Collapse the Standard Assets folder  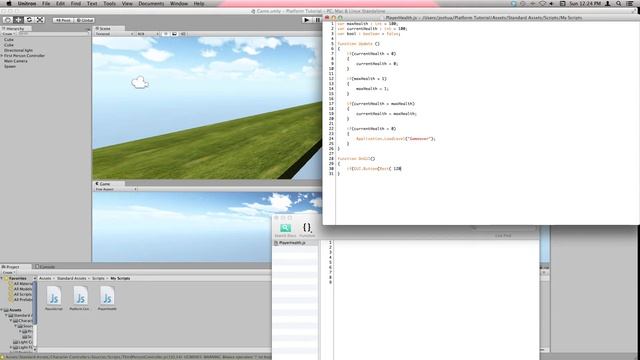coord(6,316)
